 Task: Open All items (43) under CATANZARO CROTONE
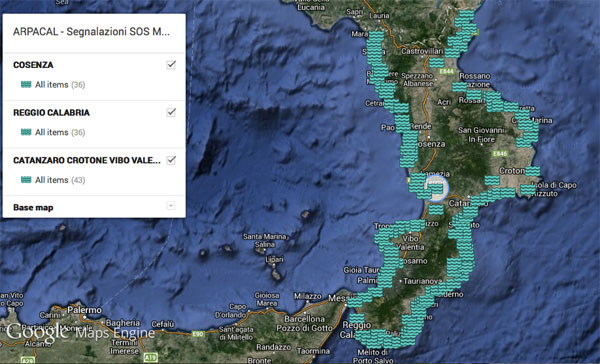point(60,180)
